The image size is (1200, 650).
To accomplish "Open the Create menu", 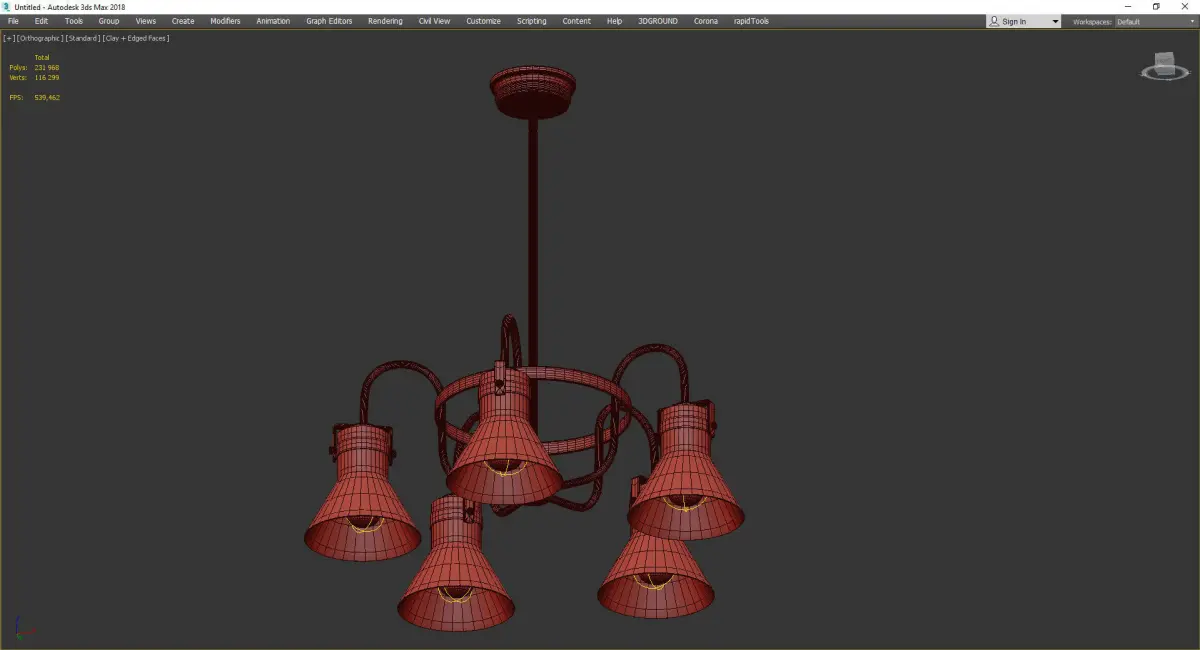I will click(x=183, y=21).
